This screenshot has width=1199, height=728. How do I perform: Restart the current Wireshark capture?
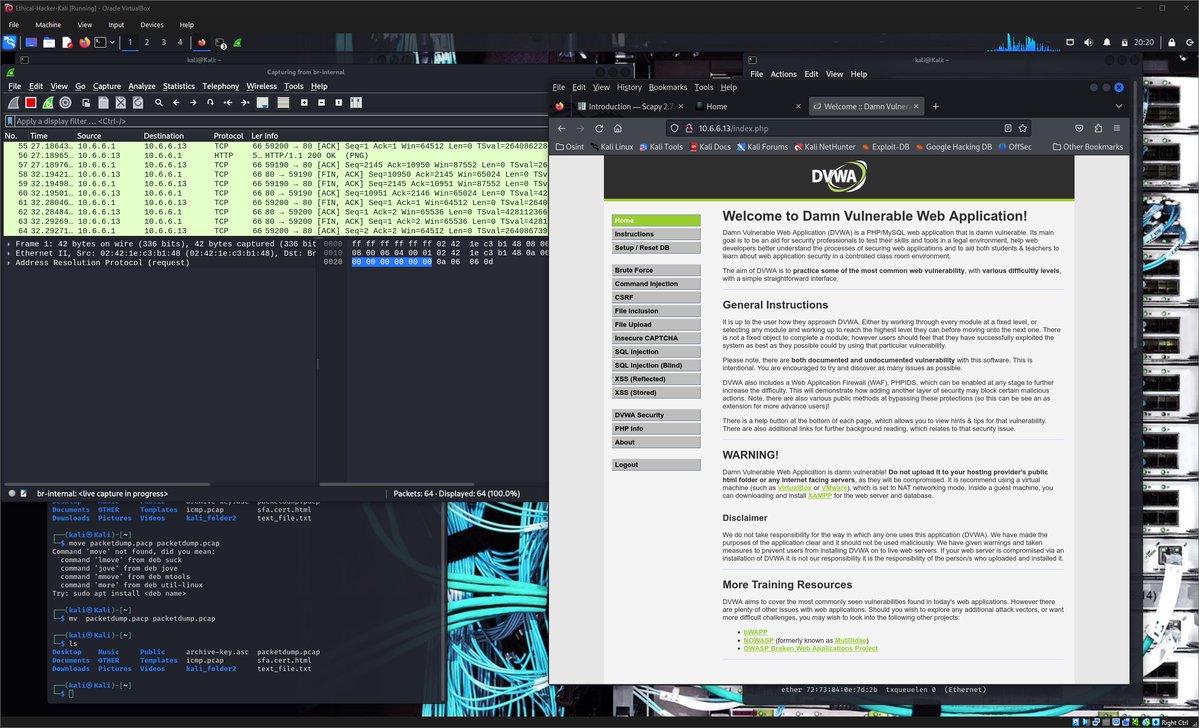coord(48,102)
